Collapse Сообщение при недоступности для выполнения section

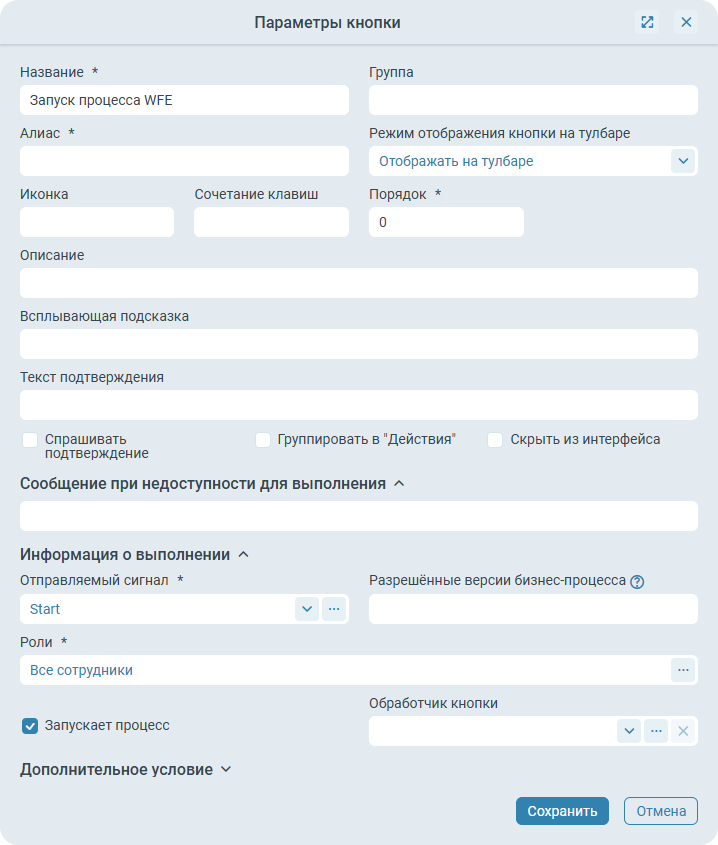(400, 484)
